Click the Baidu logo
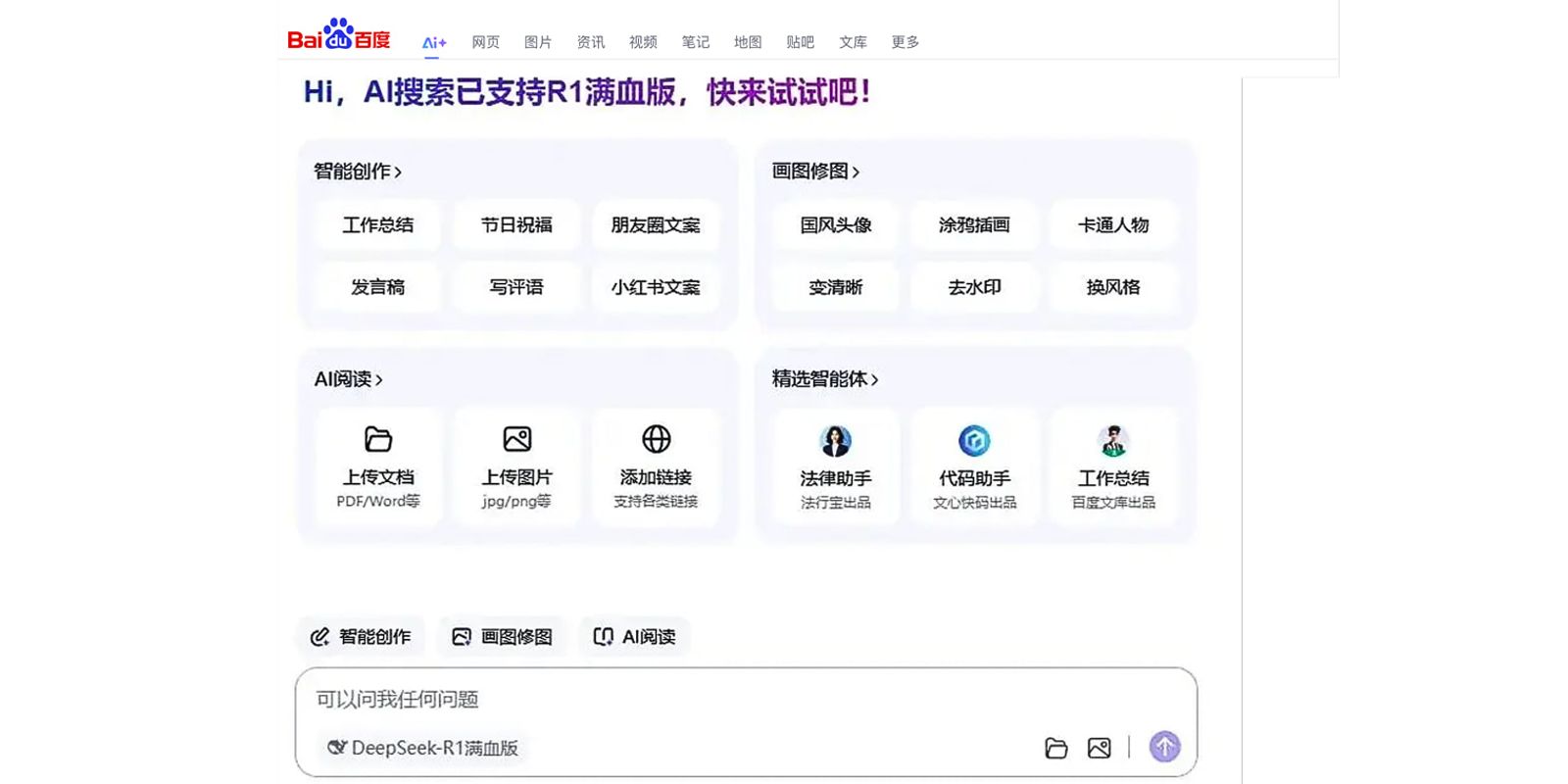 click(x=338, y=34)
